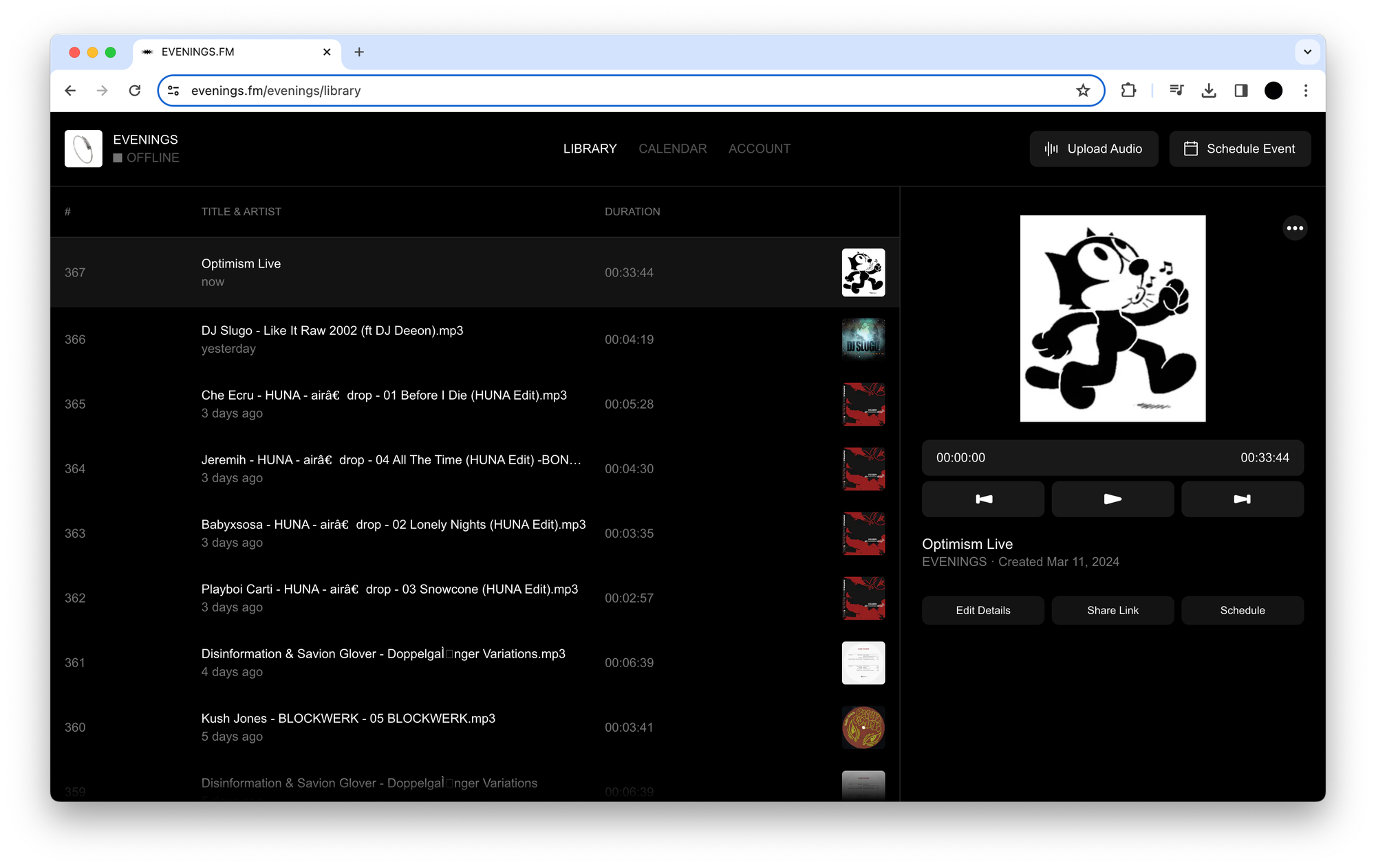The image size is (1376, 868).
Task: Skip to the previous track in the player
Action: point(982,499)
